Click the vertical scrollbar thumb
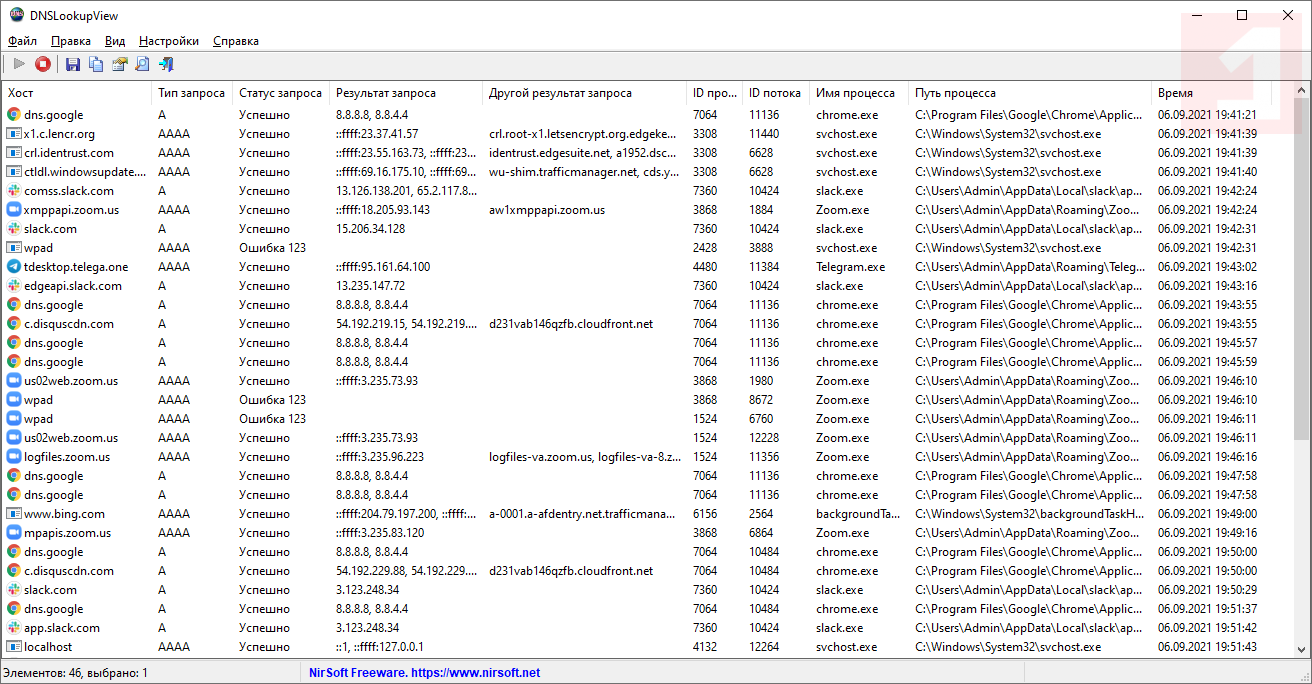1312x684 pixels. point(1302,270)
